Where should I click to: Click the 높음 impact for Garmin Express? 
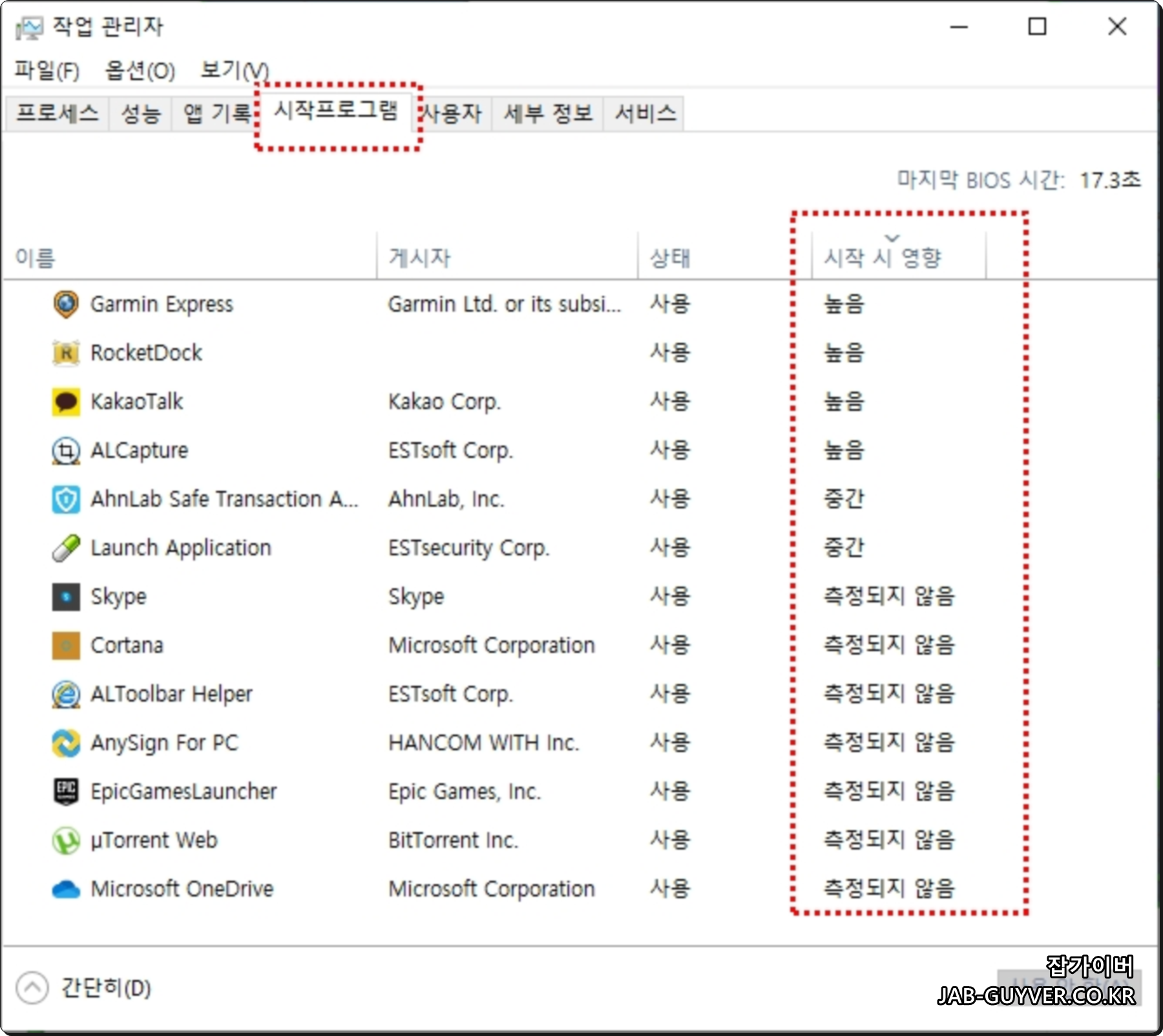[844, 304]
